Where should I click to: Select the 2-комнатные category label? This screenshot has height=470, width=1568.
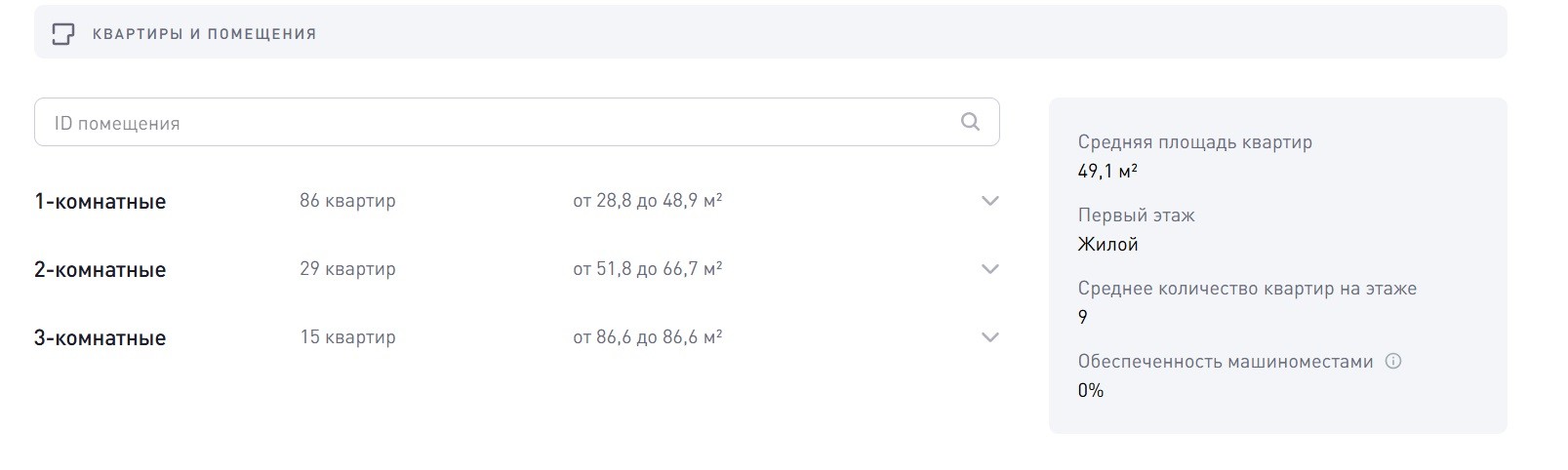[x=100, y=270]
